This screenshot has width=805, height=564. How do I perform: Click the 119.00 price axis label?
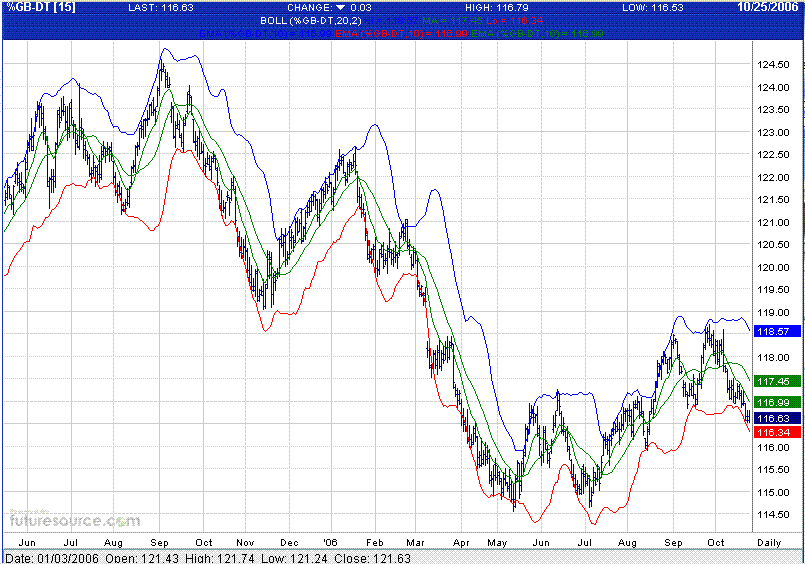coord(774,313)
